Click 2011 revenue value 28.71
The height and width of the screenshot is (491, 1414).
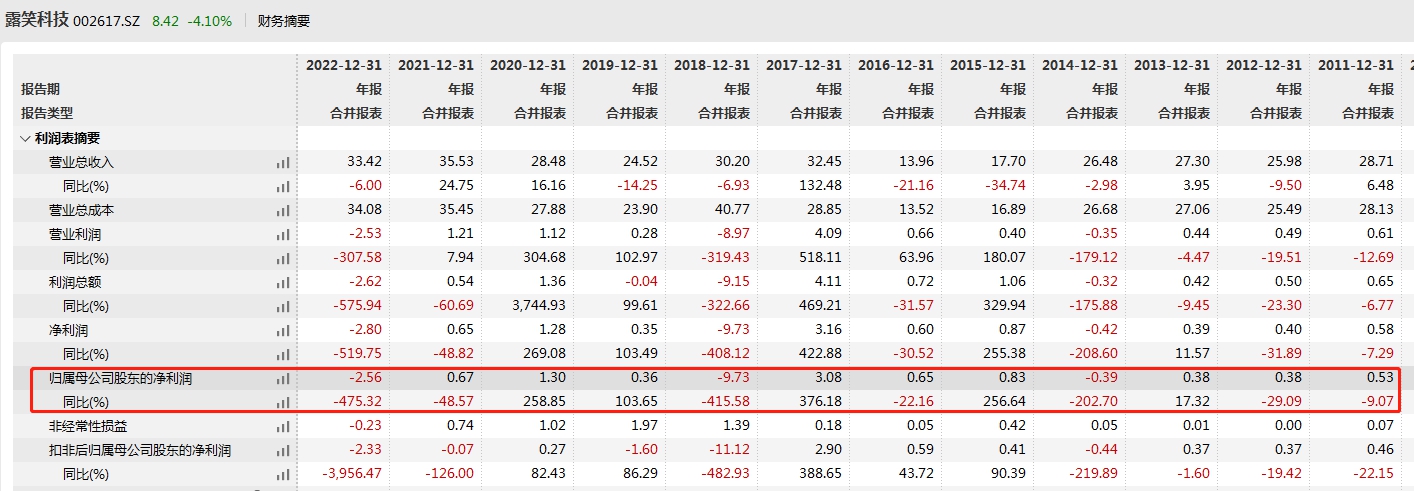coord(1377,162)
